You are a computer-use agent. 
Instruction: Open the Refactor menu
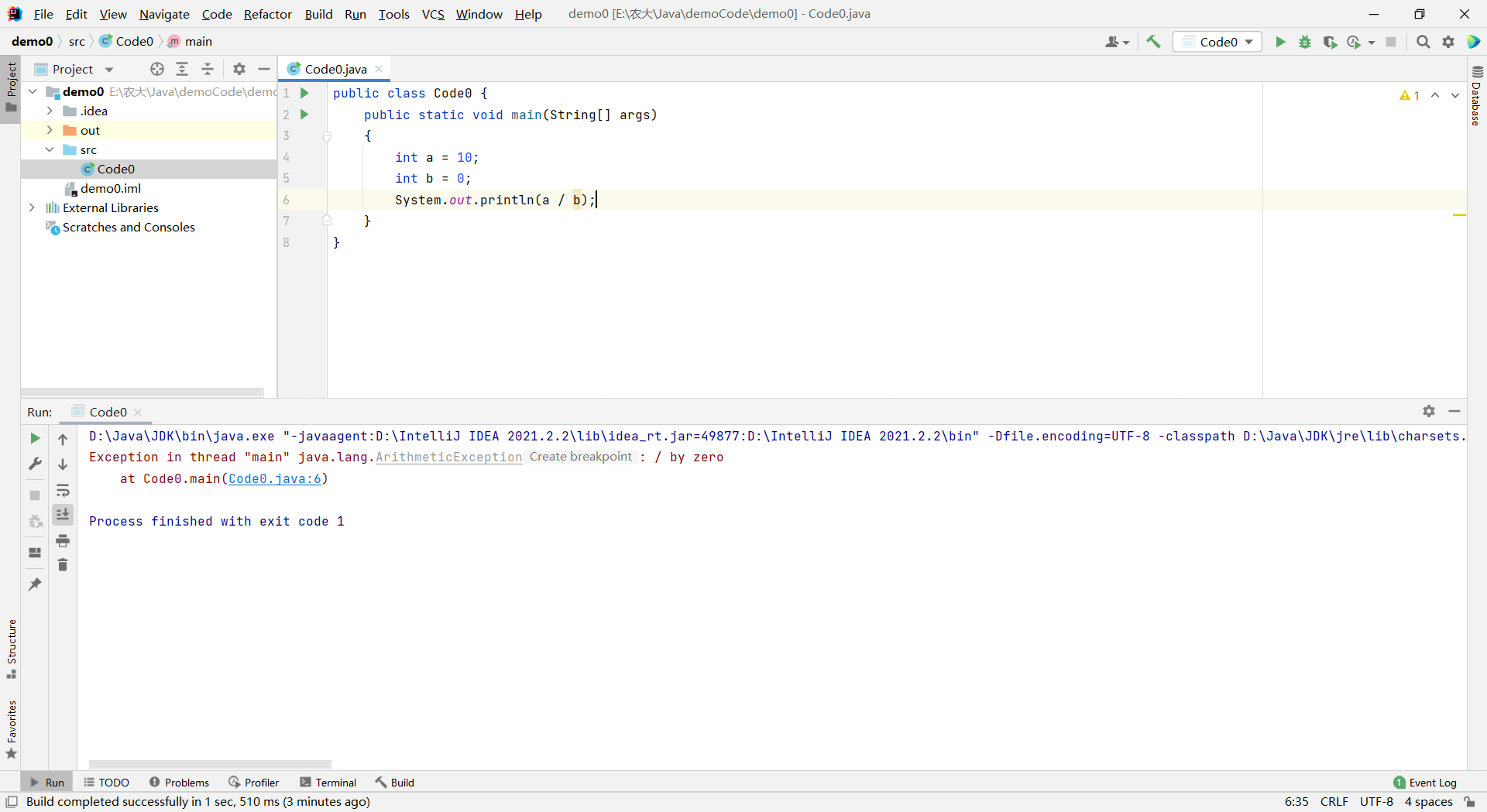click(267, 14)
